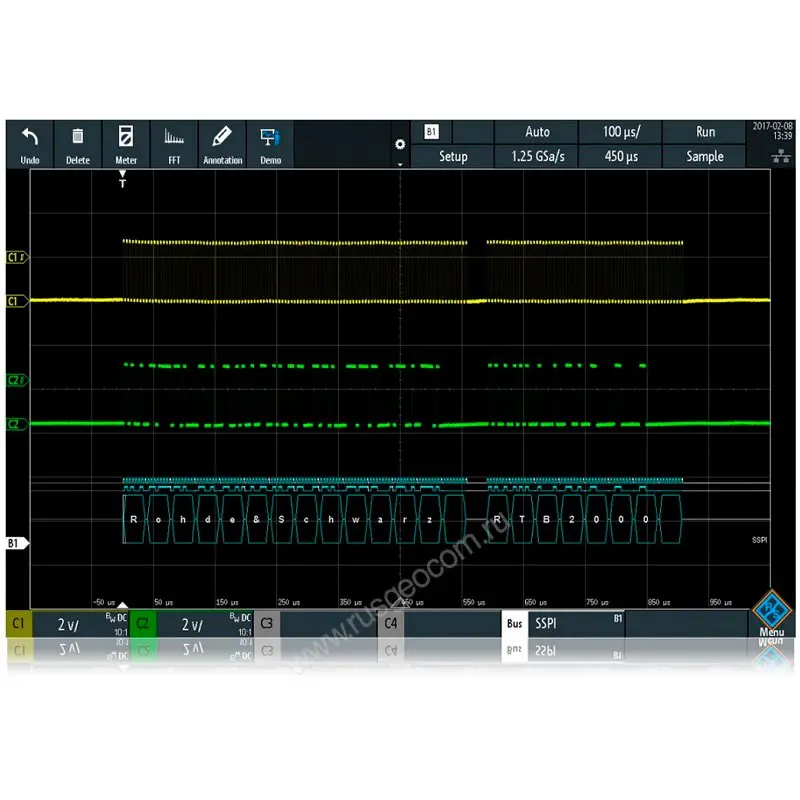Open the 100 µs/ timebase setting
Image resolution: width=800 pixels, height=800 pixels.
[x=621, y=132]
